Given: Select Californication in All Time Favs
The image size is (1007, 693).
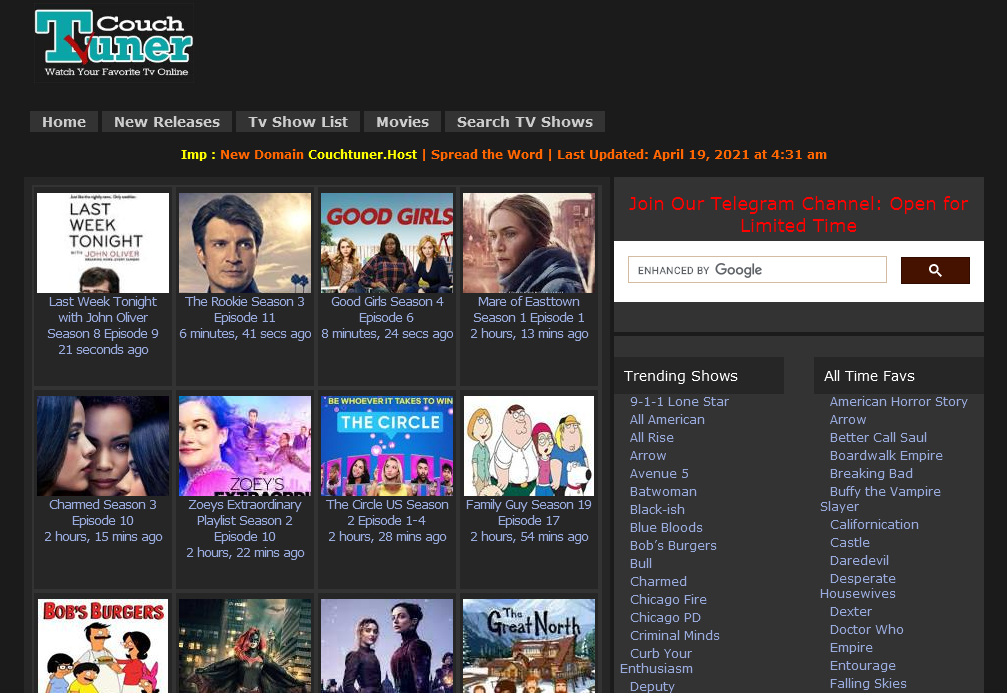Looking at the screenshot, I should pyautogui.click(x=874, y=524).
